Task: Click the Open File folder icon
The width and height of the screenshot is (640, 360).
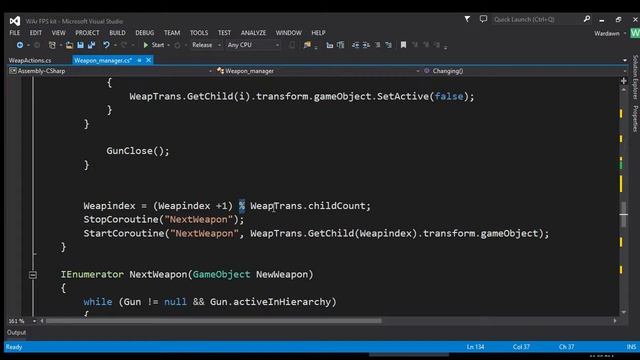Action: 69,45
